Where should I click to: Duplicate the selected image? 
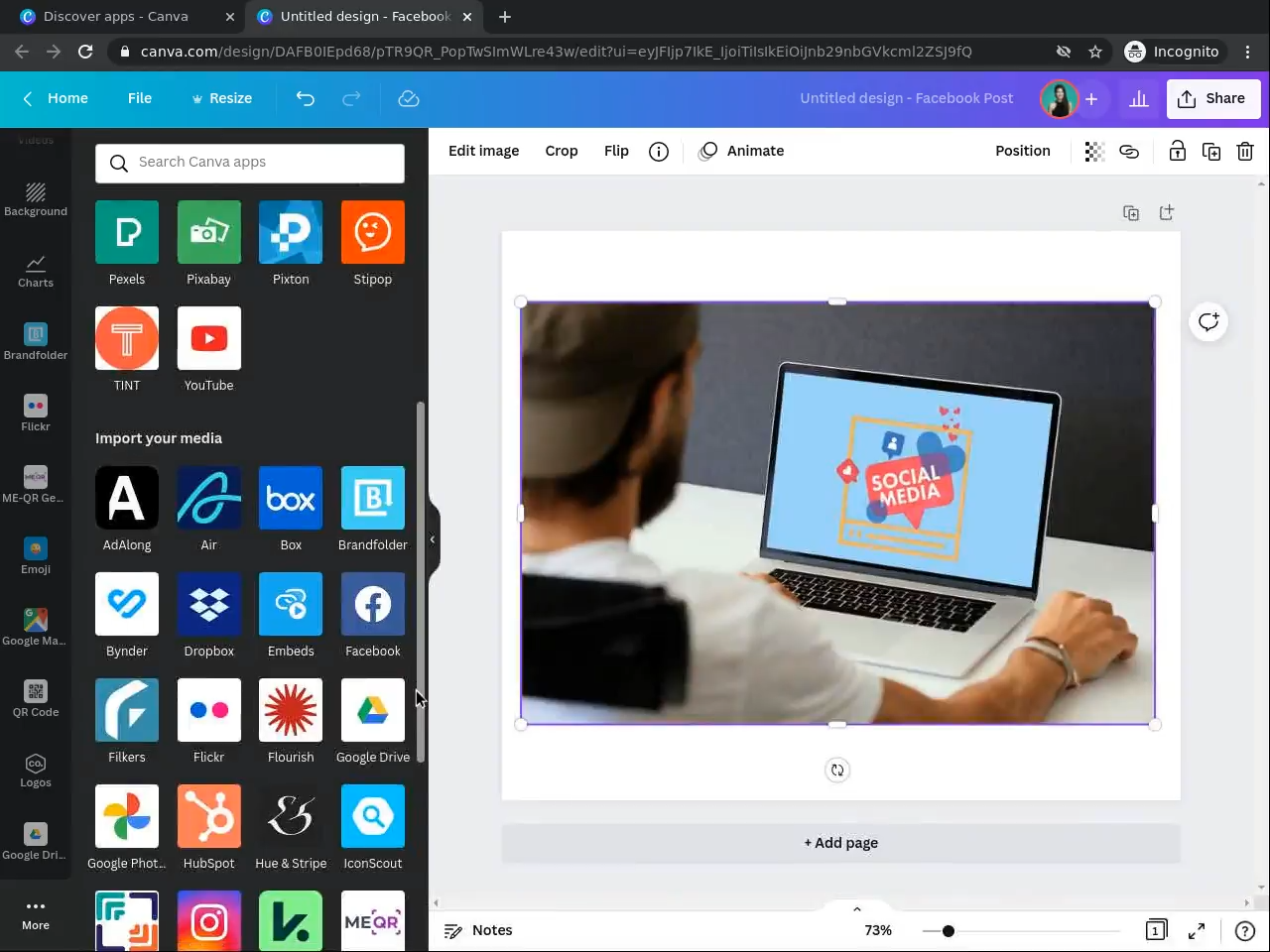1211,151
